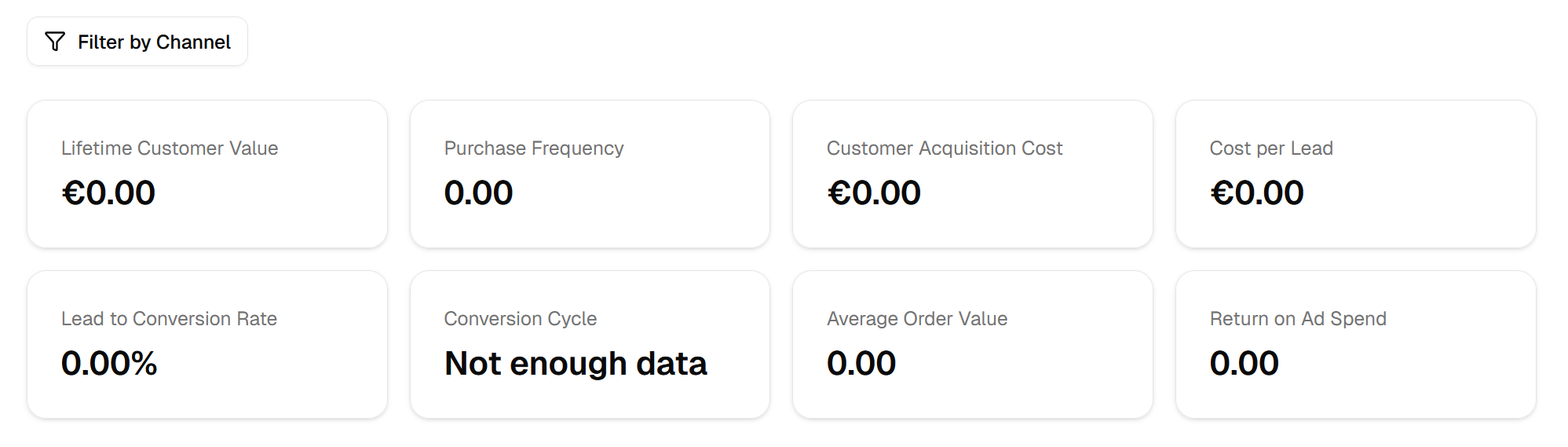Viewport: 1568px width, 447px height.
Task: Click the Return on Ad Spend 0.00 figure
Action: [1245, 364]
